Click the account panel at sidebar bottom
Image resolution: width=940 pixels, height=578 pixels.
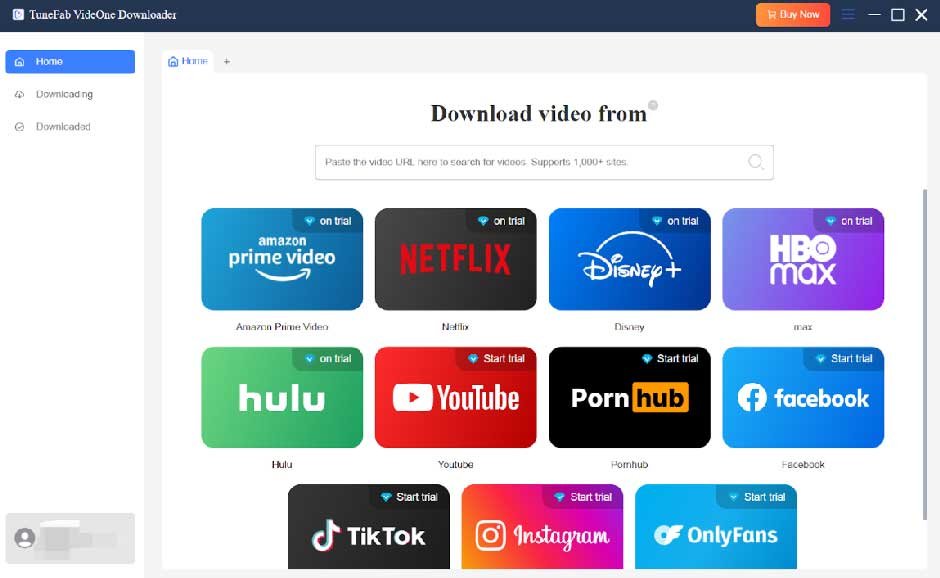click(x=70, y=538)
